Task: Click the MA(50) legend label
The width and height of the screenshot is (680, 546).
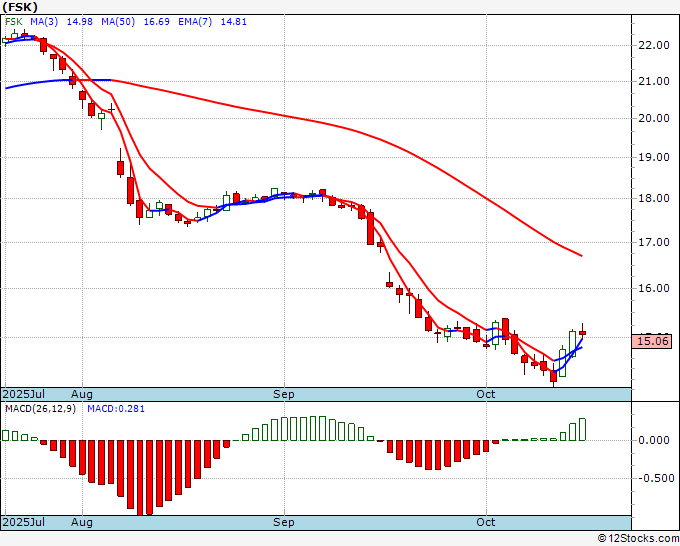Action: pyautogui.click(x=118, y=22)
